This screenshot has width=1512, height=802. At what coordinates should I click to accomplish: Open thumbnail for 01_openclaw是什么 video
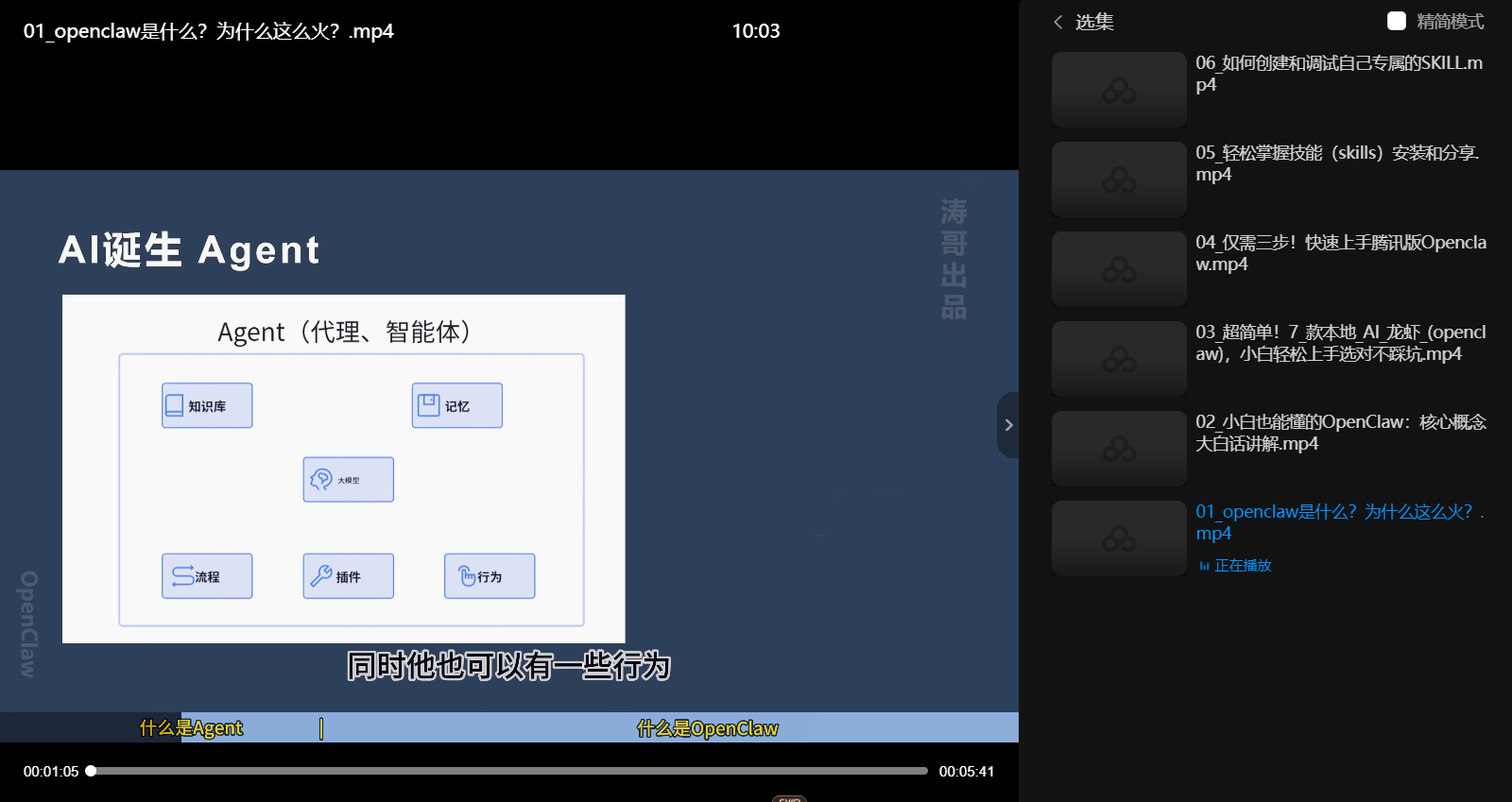click(1119, 538)
